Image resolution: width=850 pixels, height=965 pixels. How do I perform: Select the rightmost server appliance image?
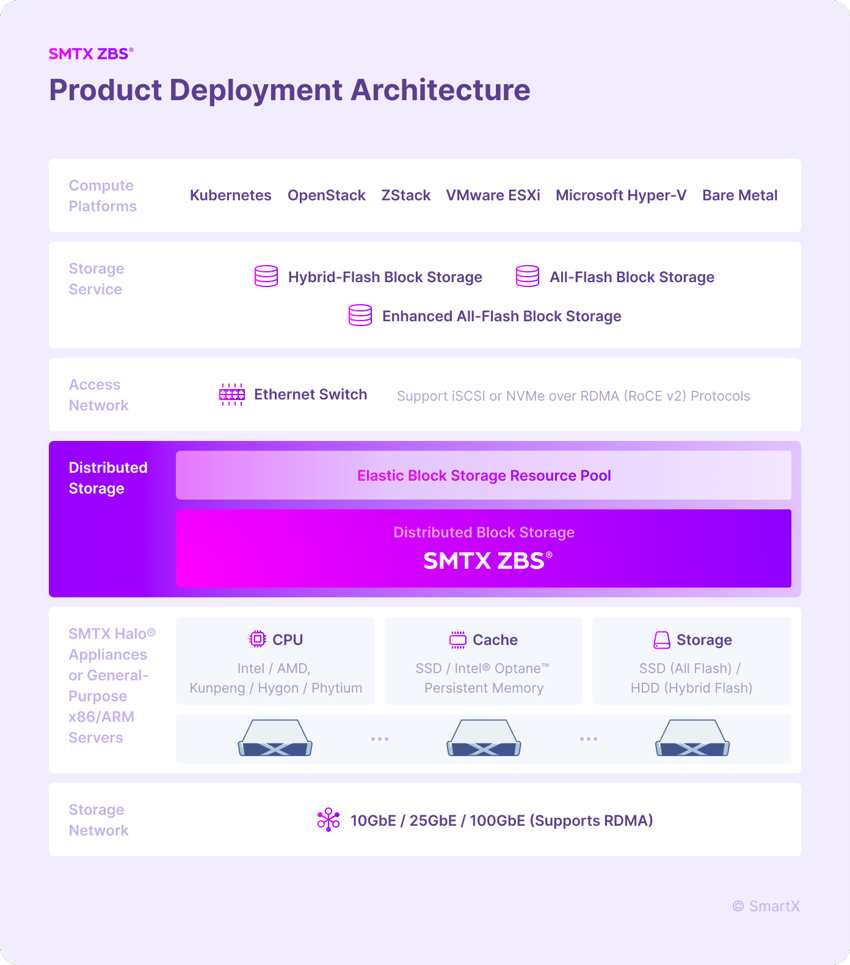(692, 738)
